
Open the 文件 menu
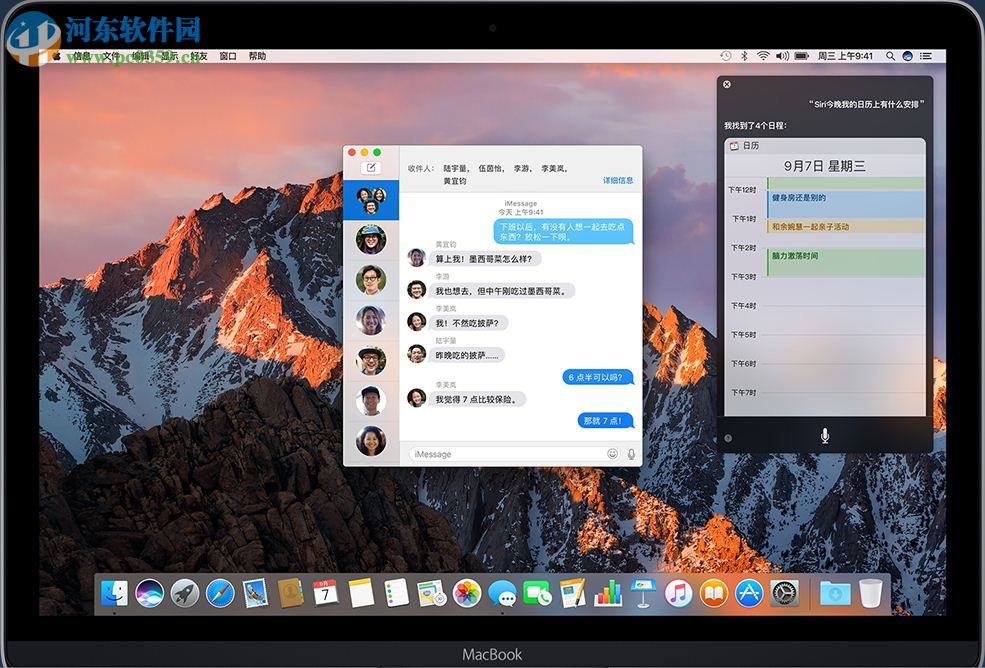(111, 56)
